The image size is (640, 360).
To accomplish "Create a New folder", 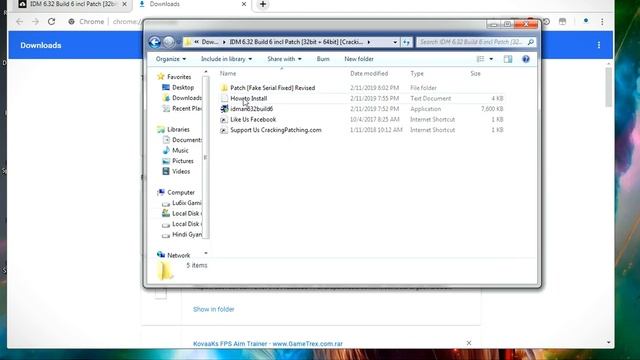I will [359, 59].
